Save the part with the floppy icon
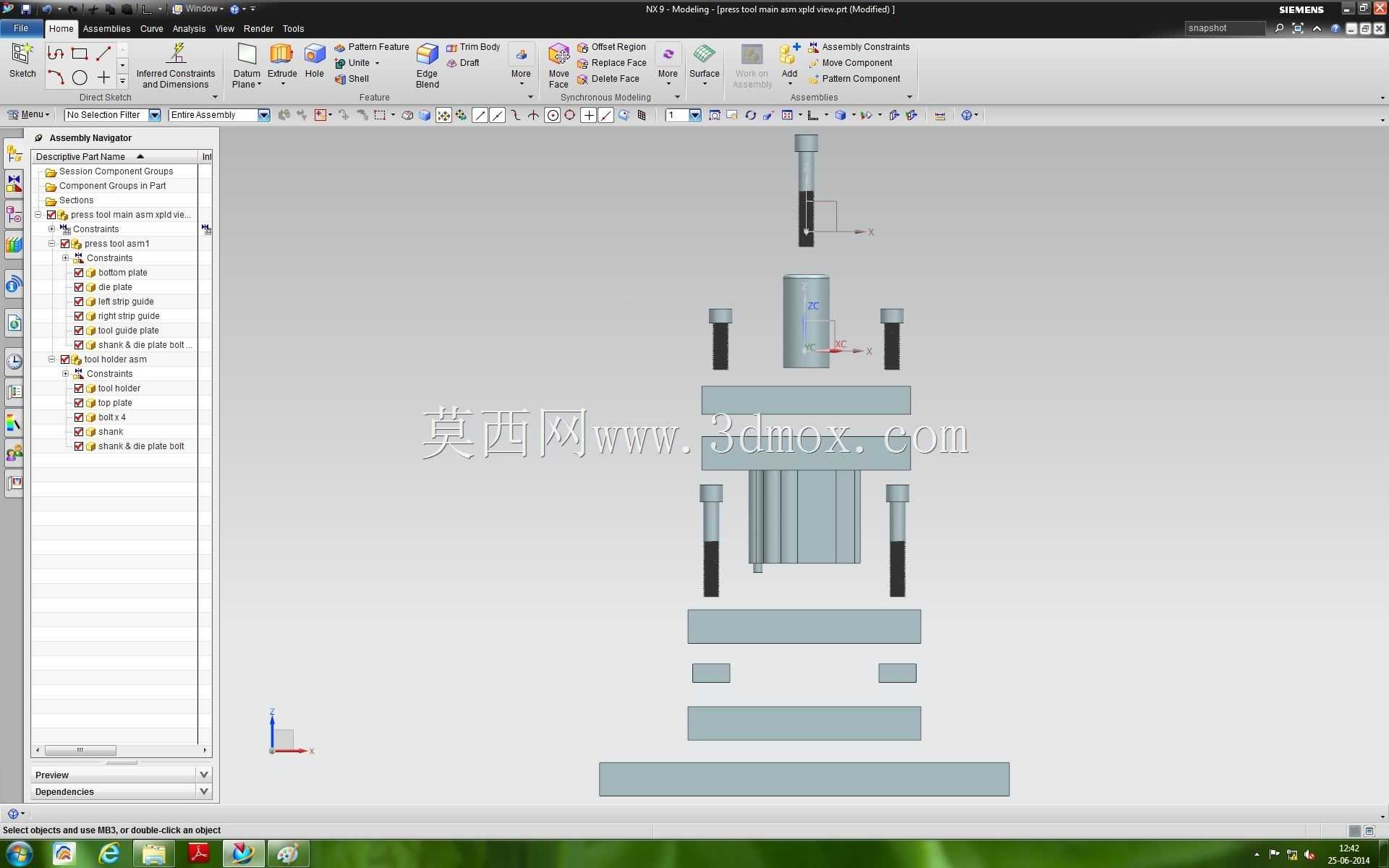This screenshot has width=1389, height=868. click(25, 9)
